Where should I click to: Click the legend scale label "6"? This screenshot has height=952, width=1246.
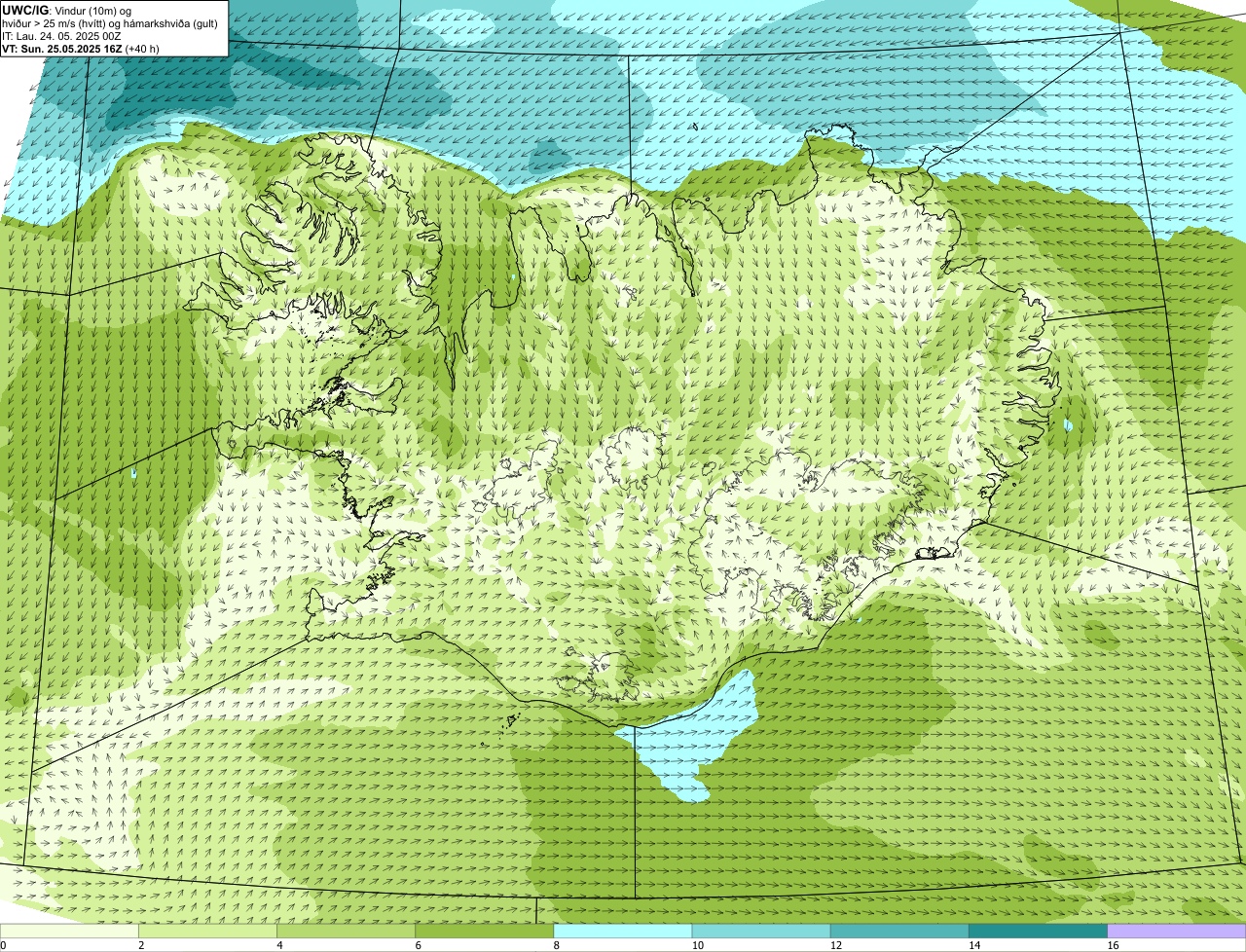[419, 945]
